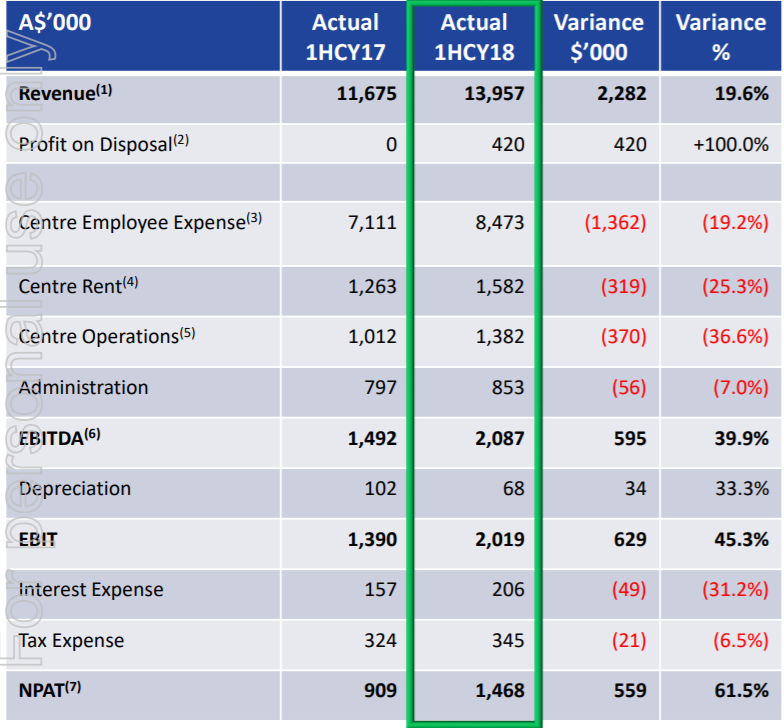The height and width of the screenshot is (728, 784).
Task: Click Centre Rent value 1,582
Action: click(x=500, y=286)
